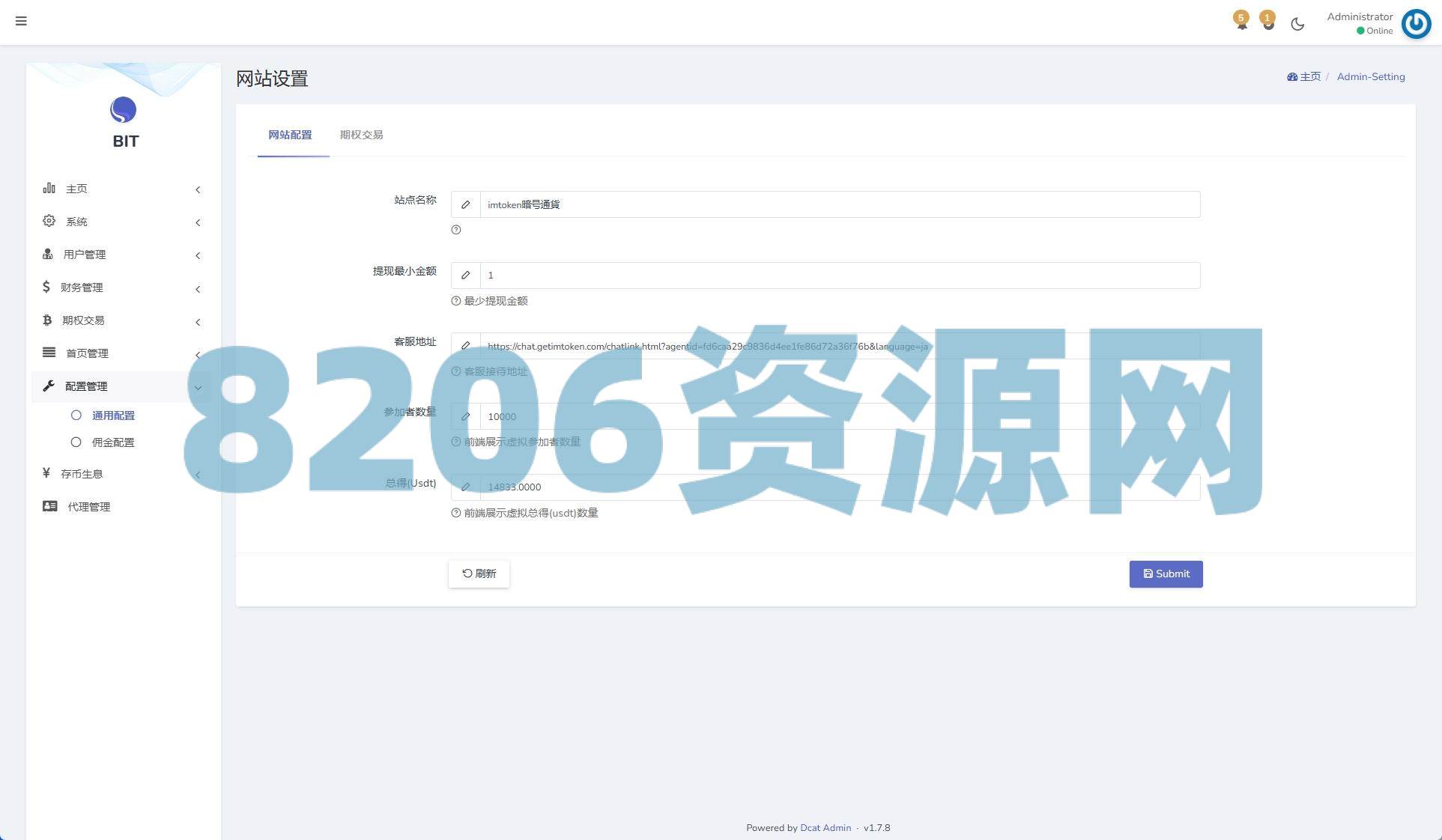Select the 网站配置 tab
1442x840 pixels.
point(290,135)
